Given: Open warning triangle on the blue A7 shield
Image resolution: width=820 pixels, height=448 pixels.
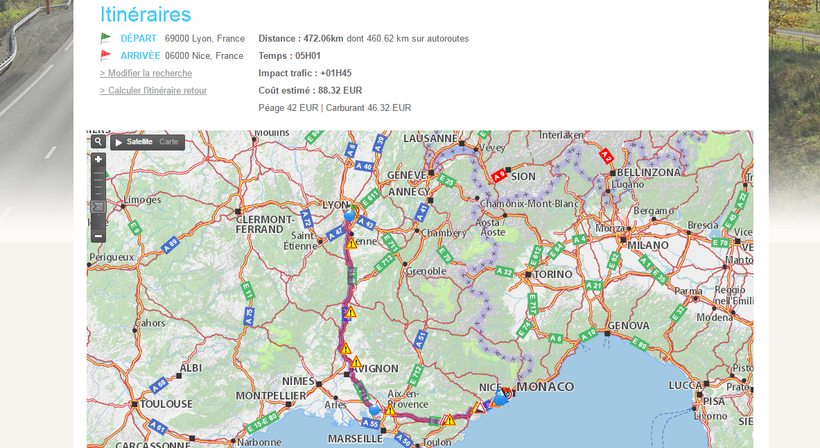Looking at the screenshot, I should pyautogui.click(x=351, y=313).
